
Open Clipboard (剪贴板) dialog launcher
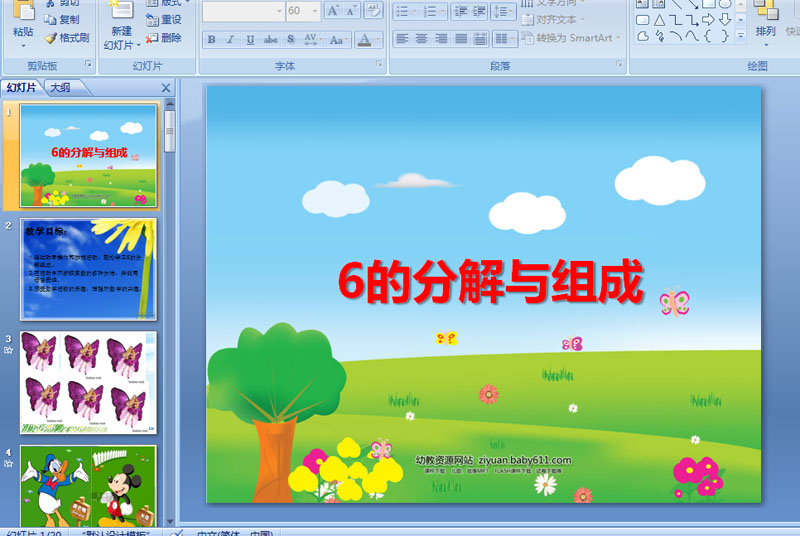[88, 64]
